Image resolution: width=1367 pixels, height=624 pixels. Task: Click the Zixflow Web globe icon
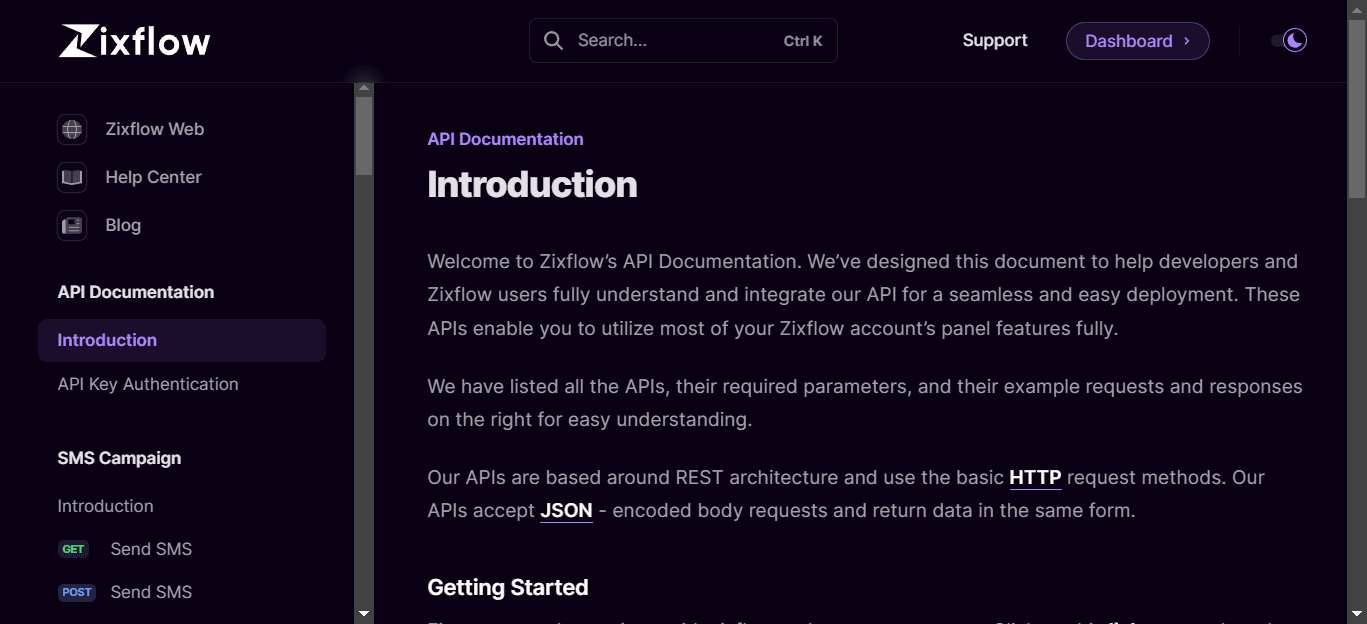pyautogui.click(x=72, y=129)
